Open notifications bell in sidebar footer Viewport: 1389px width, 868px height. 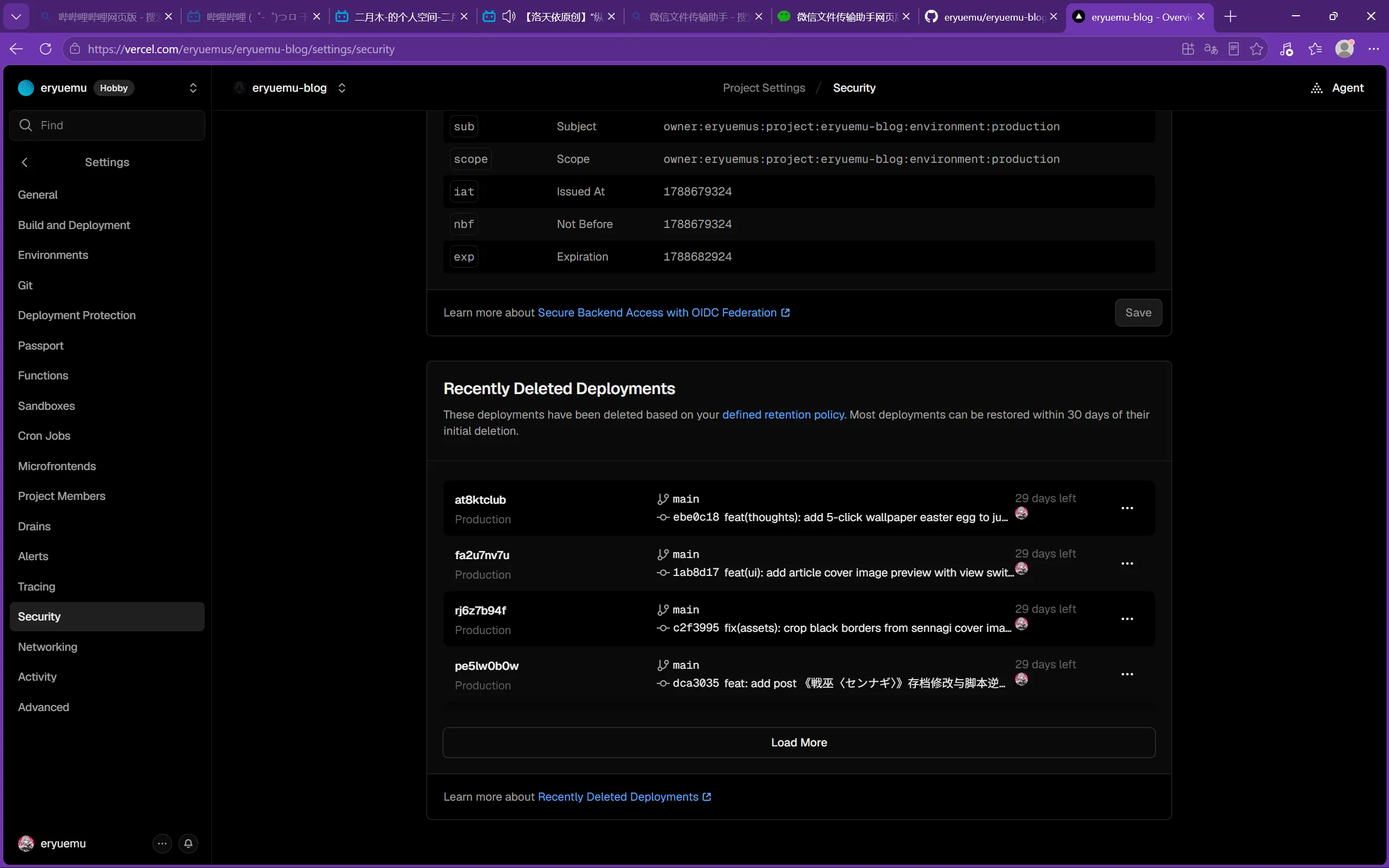click(188, 844)
